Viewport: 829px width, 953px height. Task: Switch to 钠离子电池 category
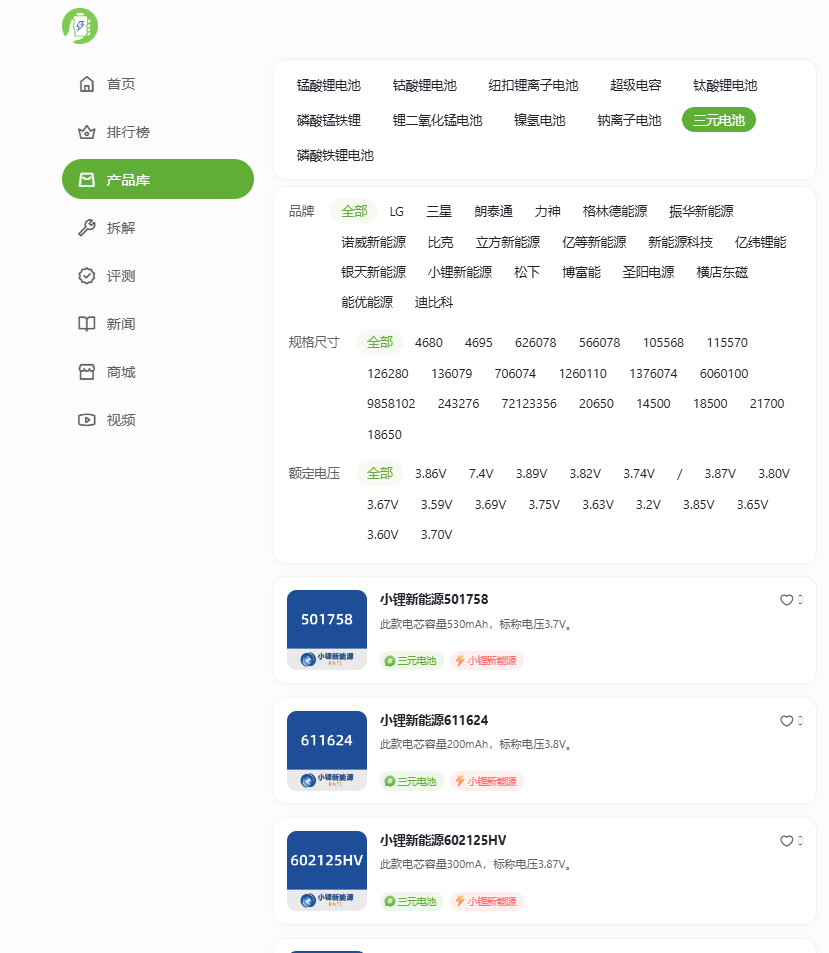click(629, 120)
